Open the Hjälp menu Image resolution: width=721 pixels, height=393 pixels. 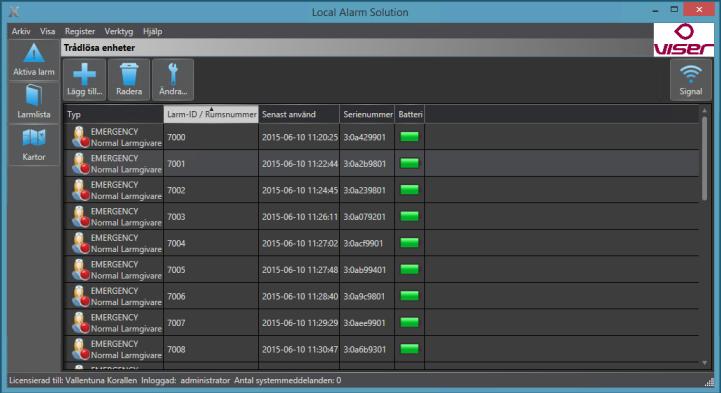[x=152, y=31]
